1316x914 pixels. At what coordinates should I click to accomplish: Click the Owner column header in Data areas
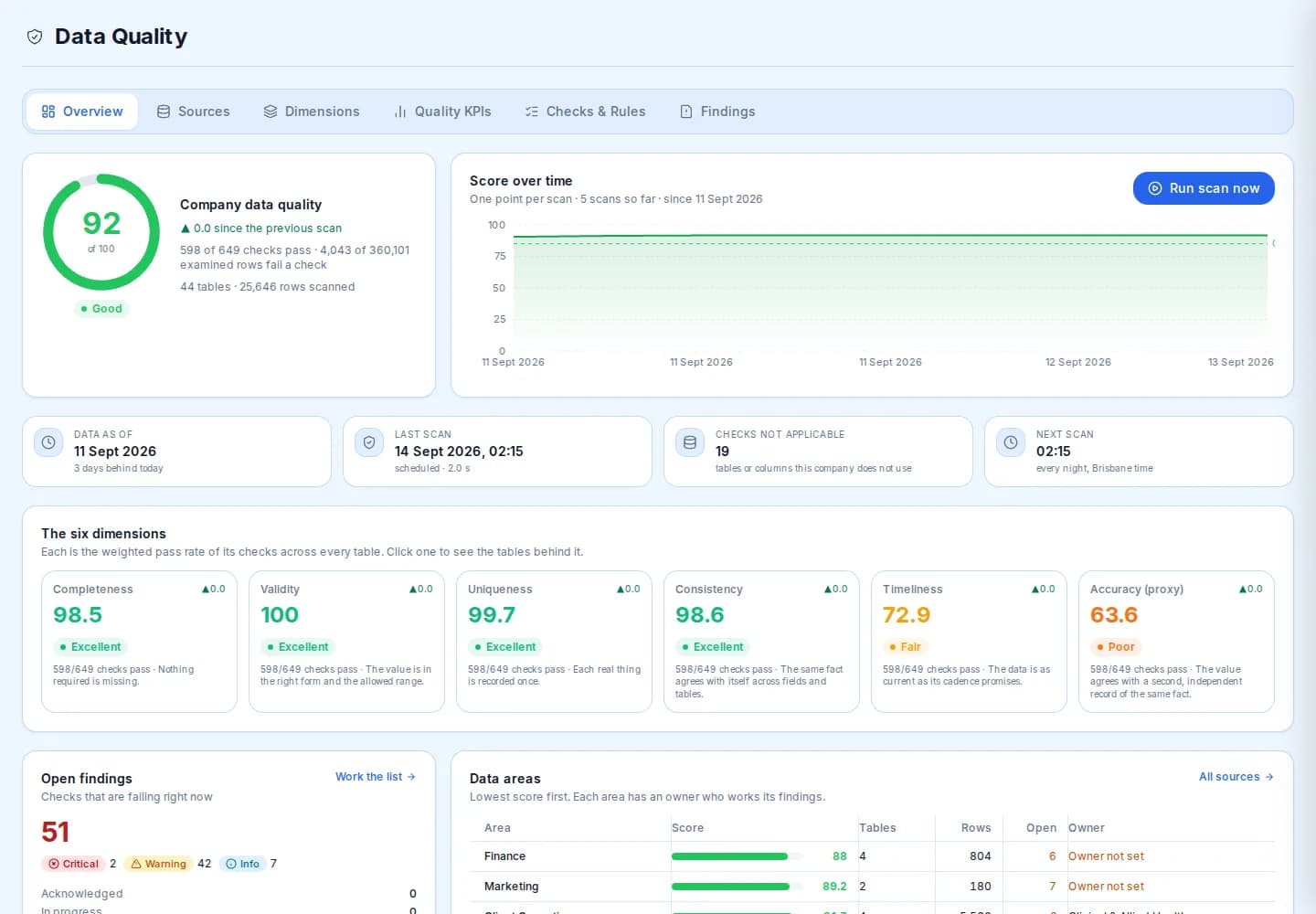click(1087, 828)
